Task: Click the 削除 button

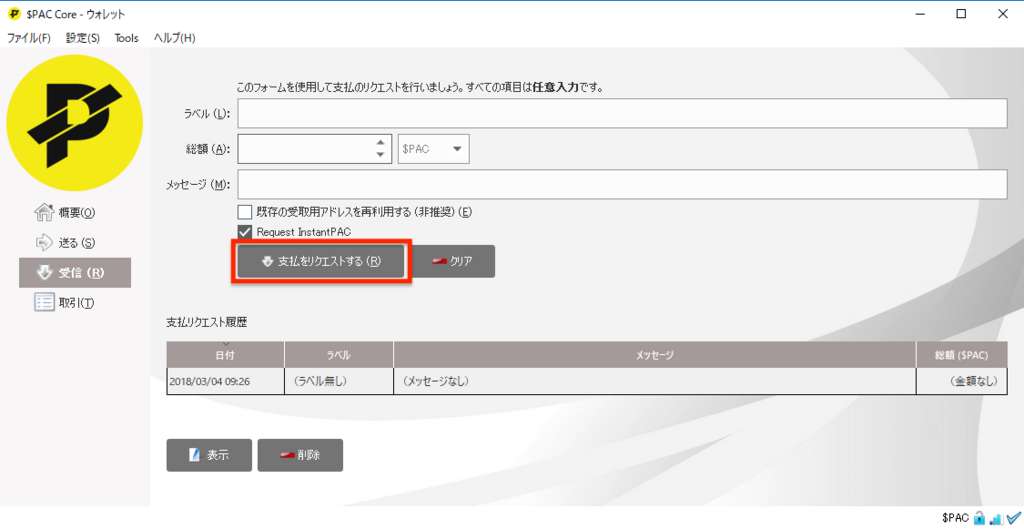Action: pyautogui.click(x=300, y=455)
